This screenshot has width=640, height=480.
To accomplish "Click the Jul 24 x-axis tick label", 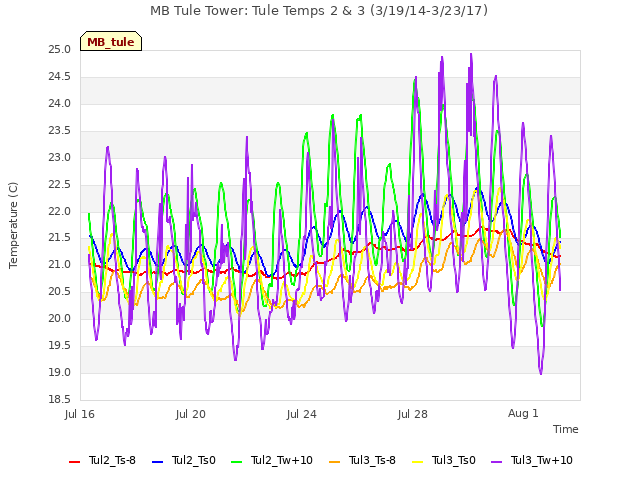I will (302, 414).
